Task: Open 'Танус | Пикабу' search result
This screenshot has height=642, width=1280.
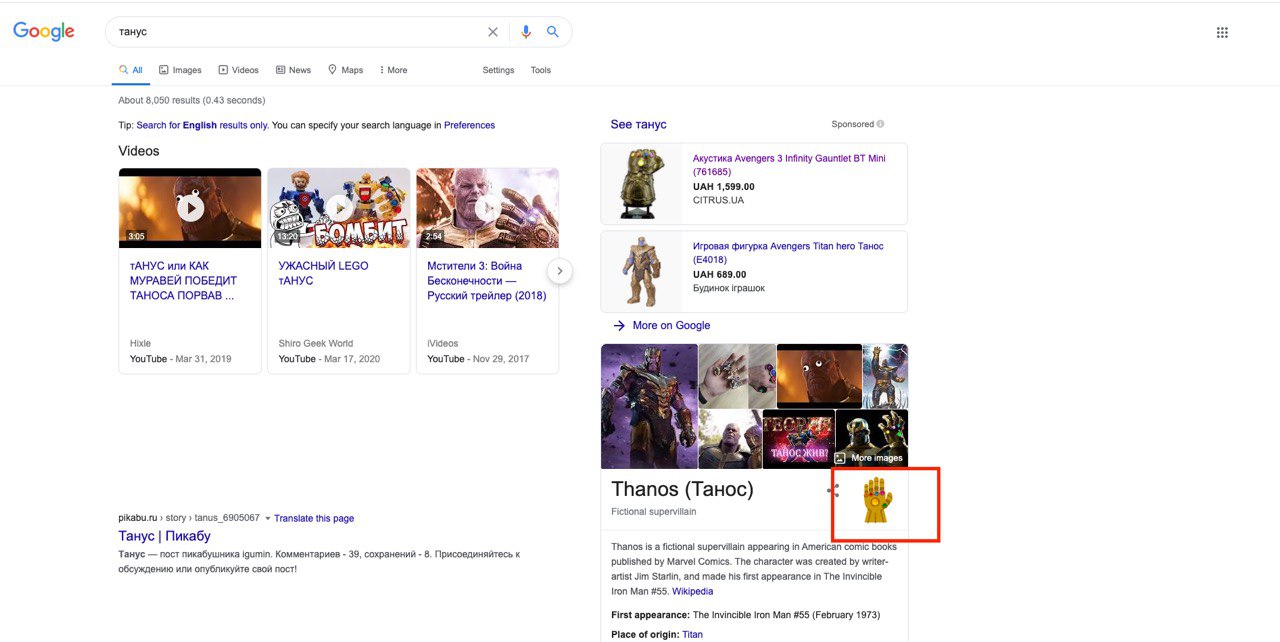Action: tap(165, 536)
